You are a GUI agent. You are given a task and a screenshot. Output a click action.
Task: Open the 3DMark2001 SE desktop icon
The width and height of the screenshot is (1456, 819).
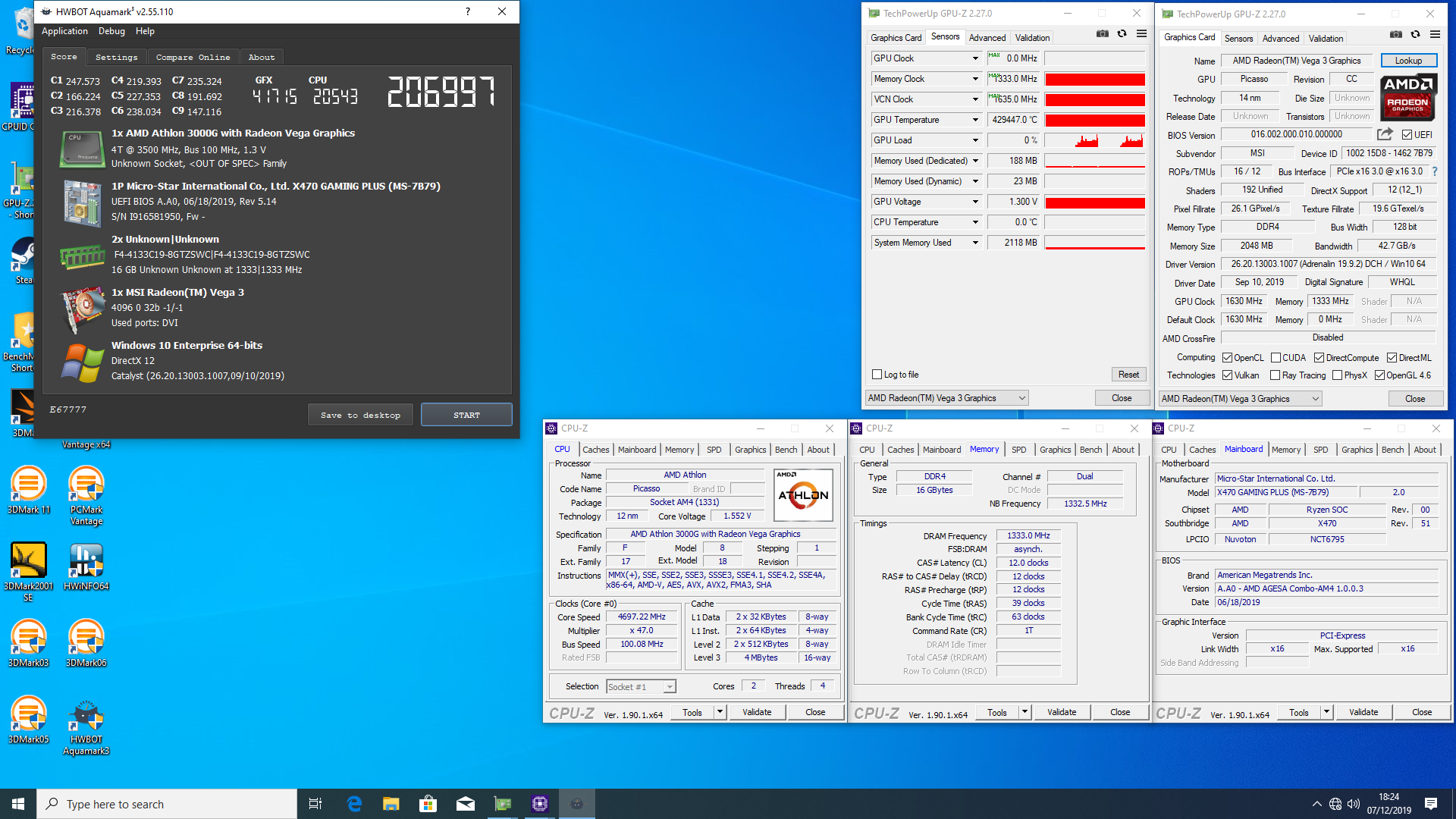(29, 573)
